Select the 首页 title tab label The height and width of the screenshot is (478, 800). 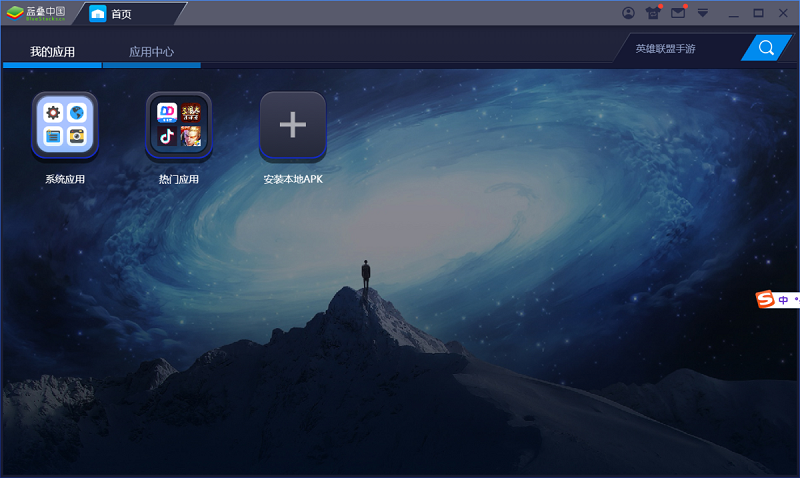(121, 14)
